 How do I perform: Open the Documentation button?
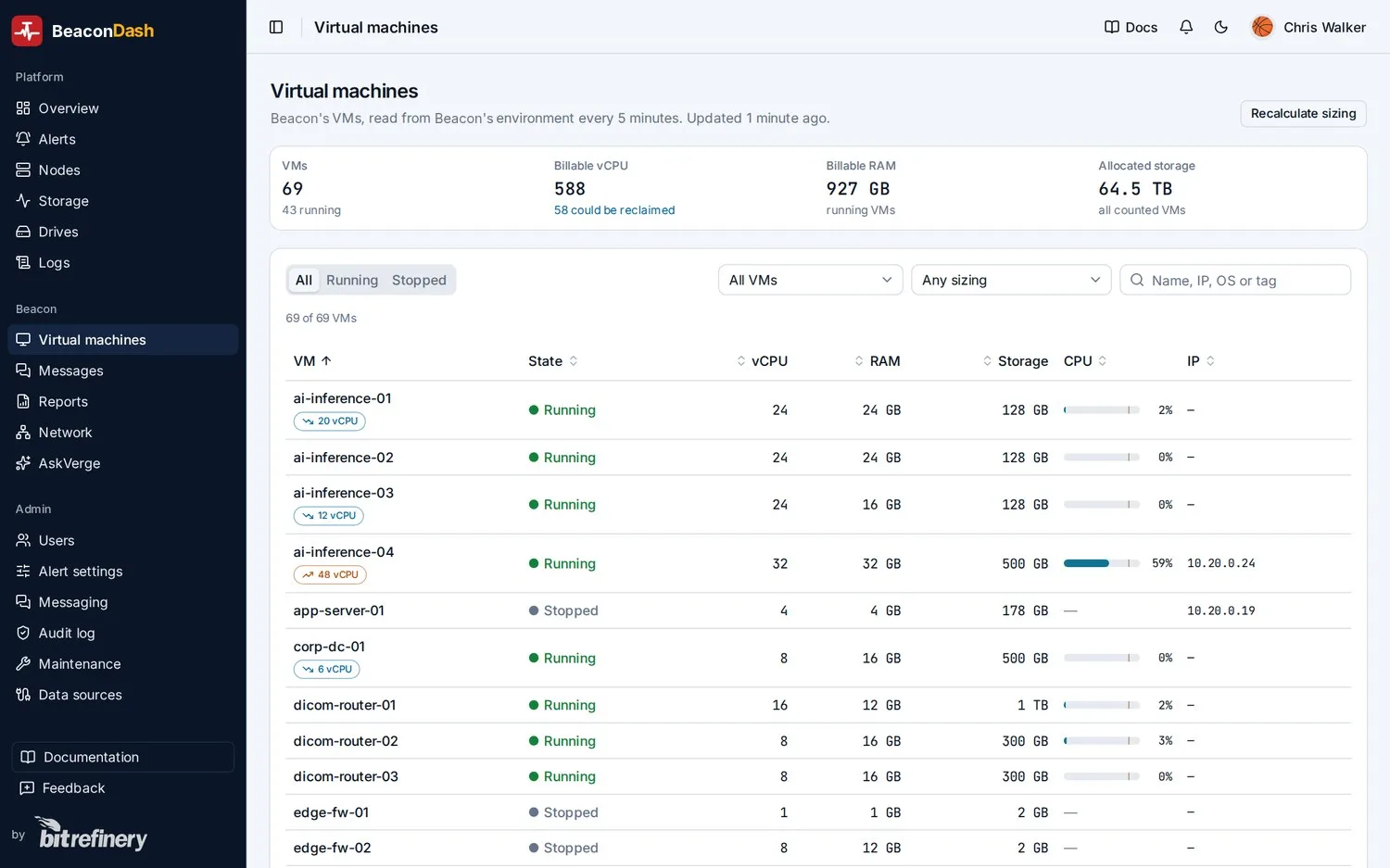point(123,757)
